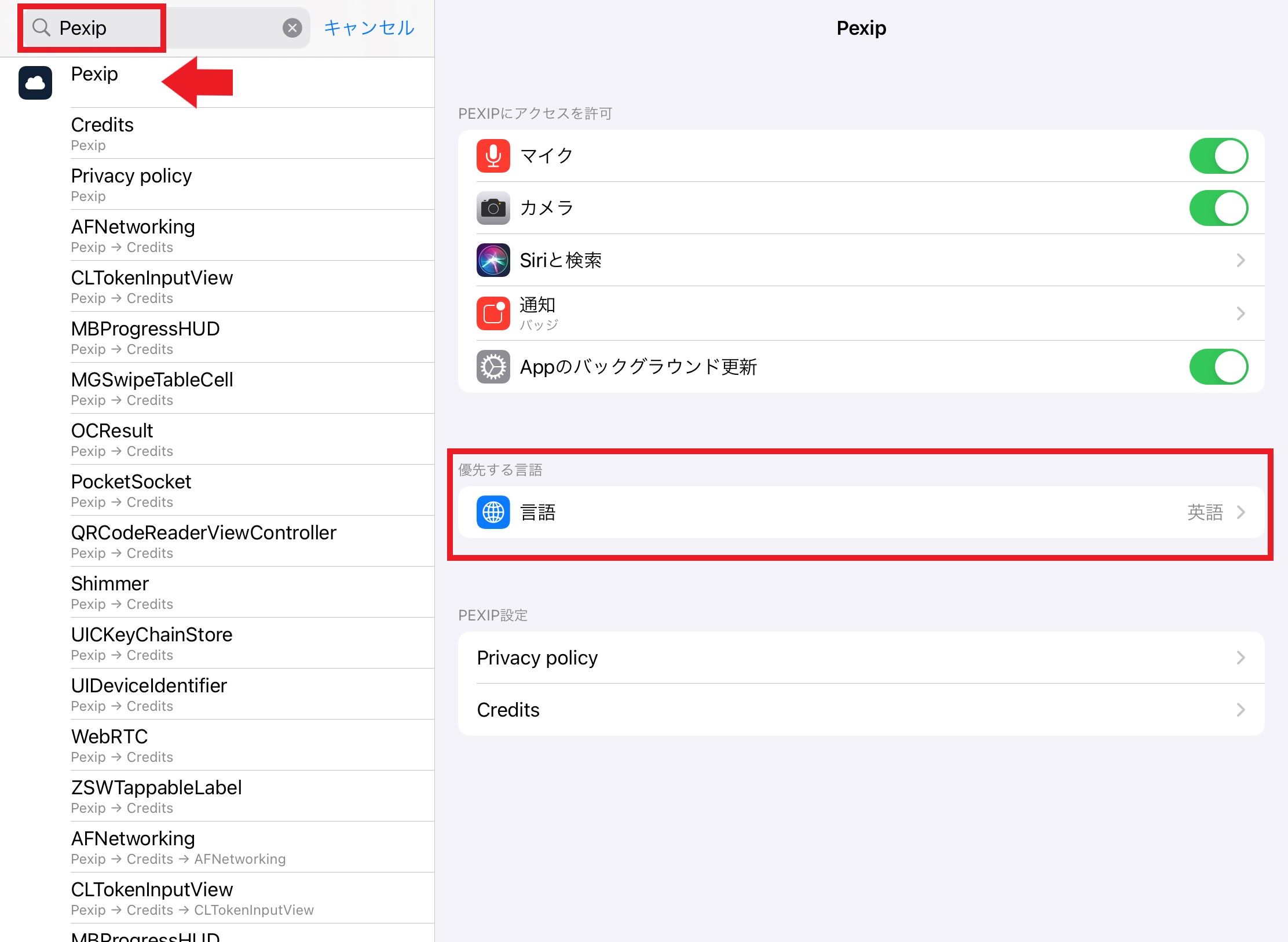Expand the Siriと検索 chevron

coord(1241,260)
